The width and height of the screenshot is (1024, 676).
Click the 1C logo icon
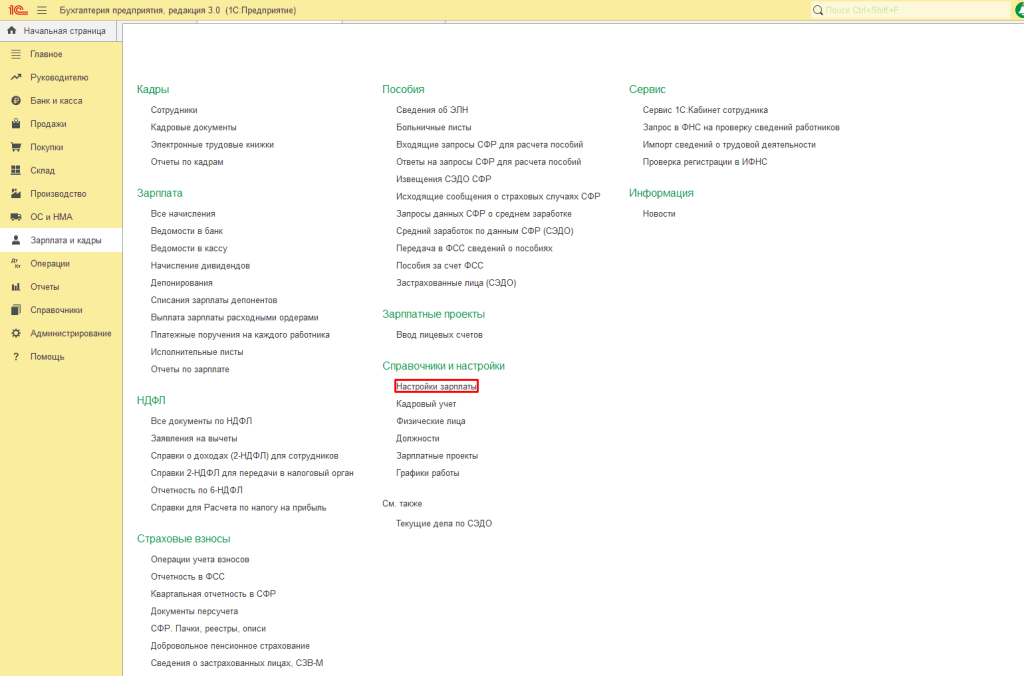[x=16, y=10]
